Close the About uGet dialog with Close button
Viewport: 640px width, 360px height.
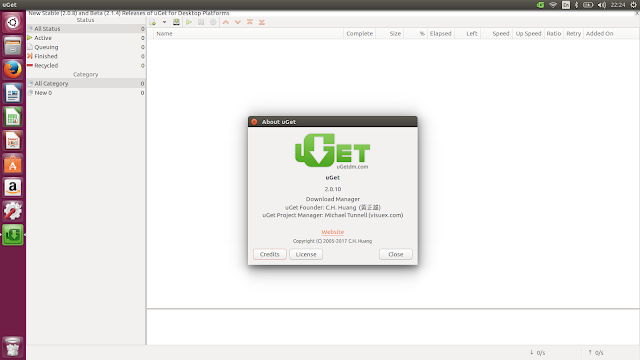pos(396,254)
